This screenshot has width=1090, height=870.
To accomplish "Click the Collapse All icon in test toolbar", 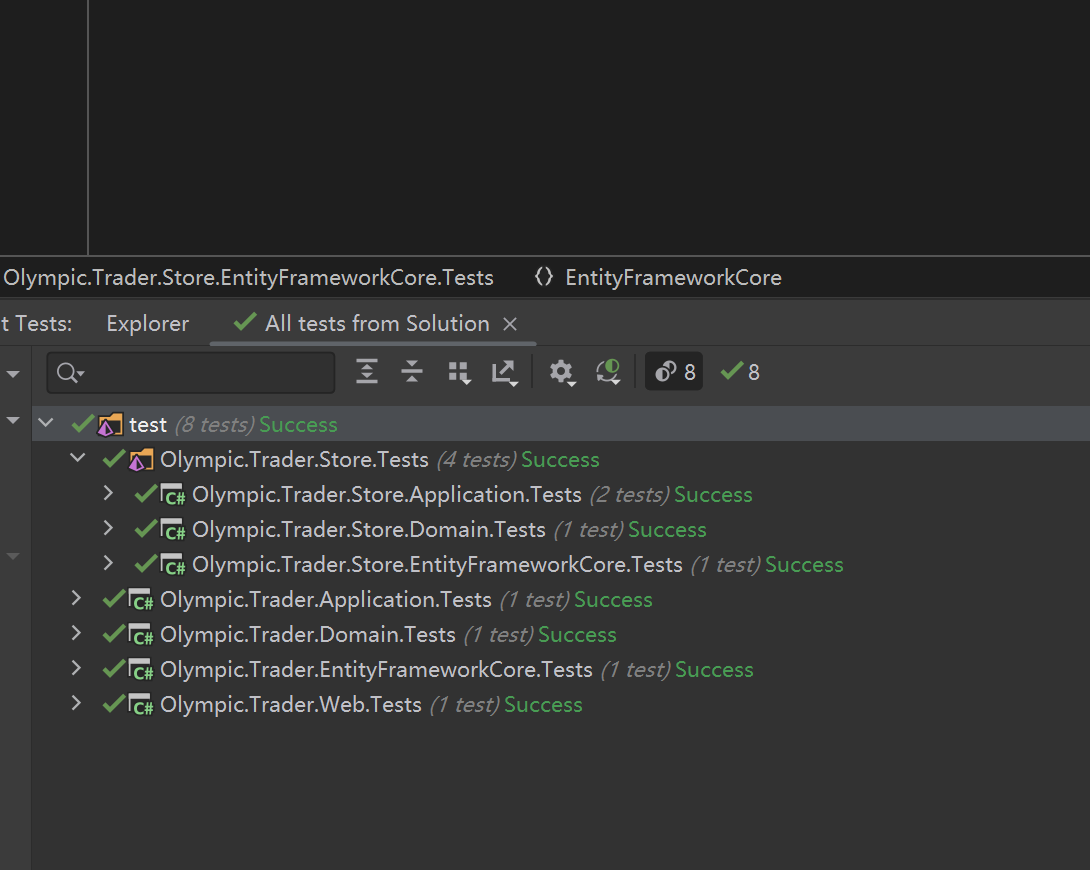I will point(412,373).
